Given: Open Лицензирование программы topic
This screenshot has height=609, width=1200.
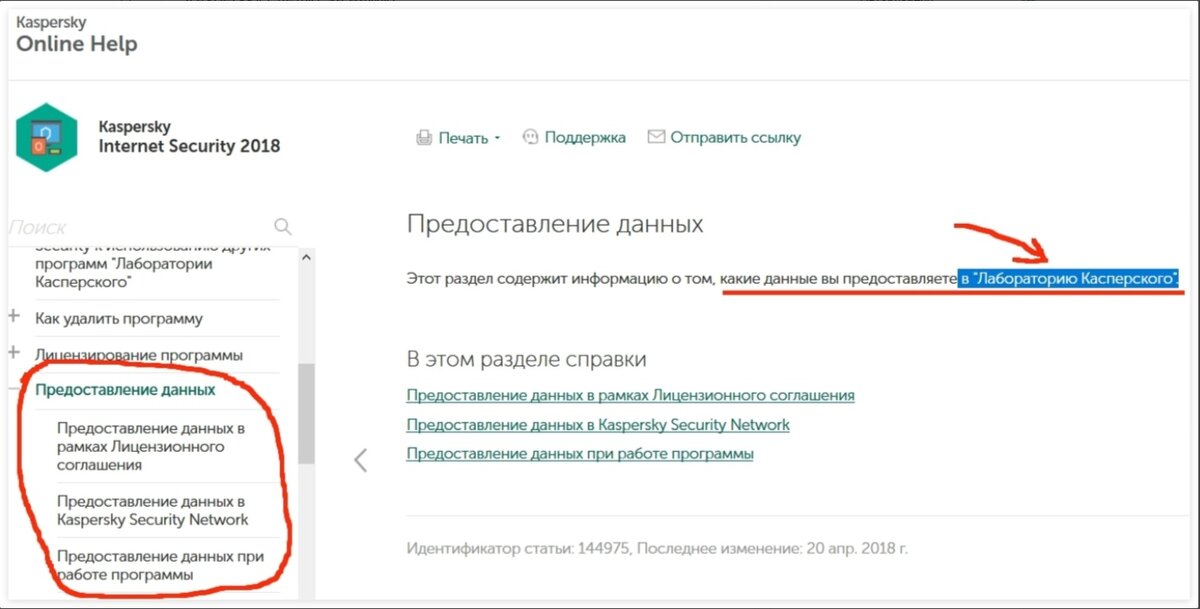Looking at the screenshot, I should [139, 355].
